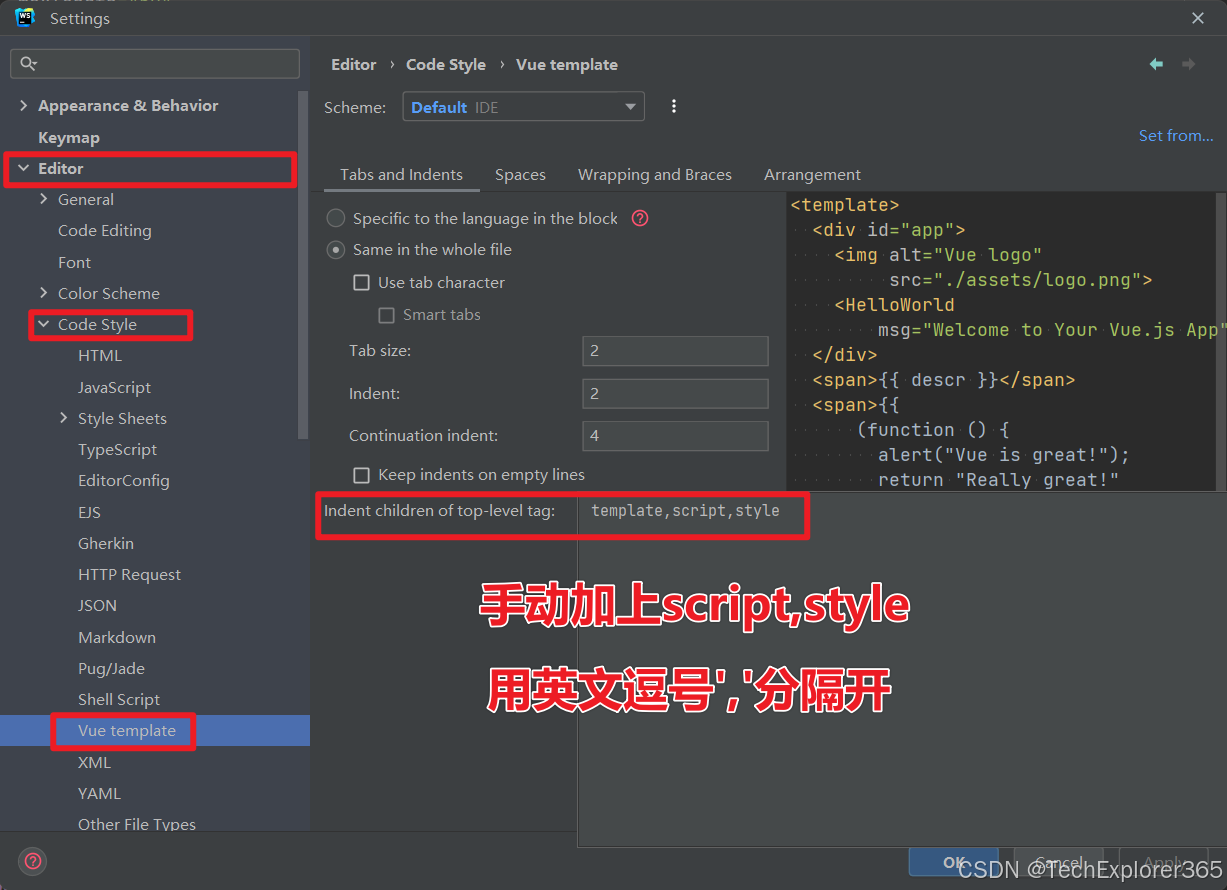This screenshot has width=1227, height=890.
Task: Click the settings tree scrollbar
Action: (304, 265)
